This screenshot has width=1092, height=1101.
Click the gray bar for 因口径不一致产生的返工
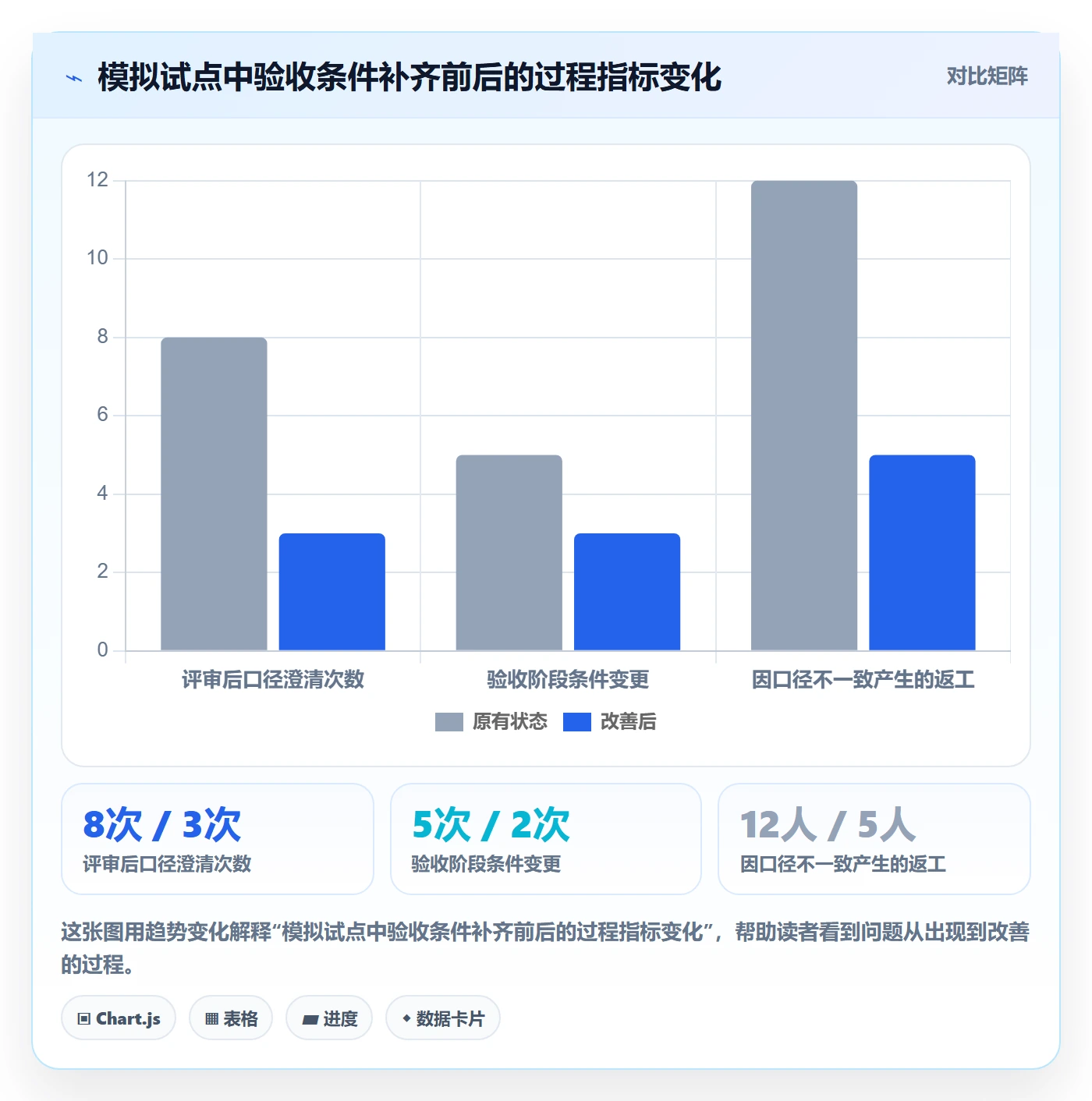coord(804,416)
